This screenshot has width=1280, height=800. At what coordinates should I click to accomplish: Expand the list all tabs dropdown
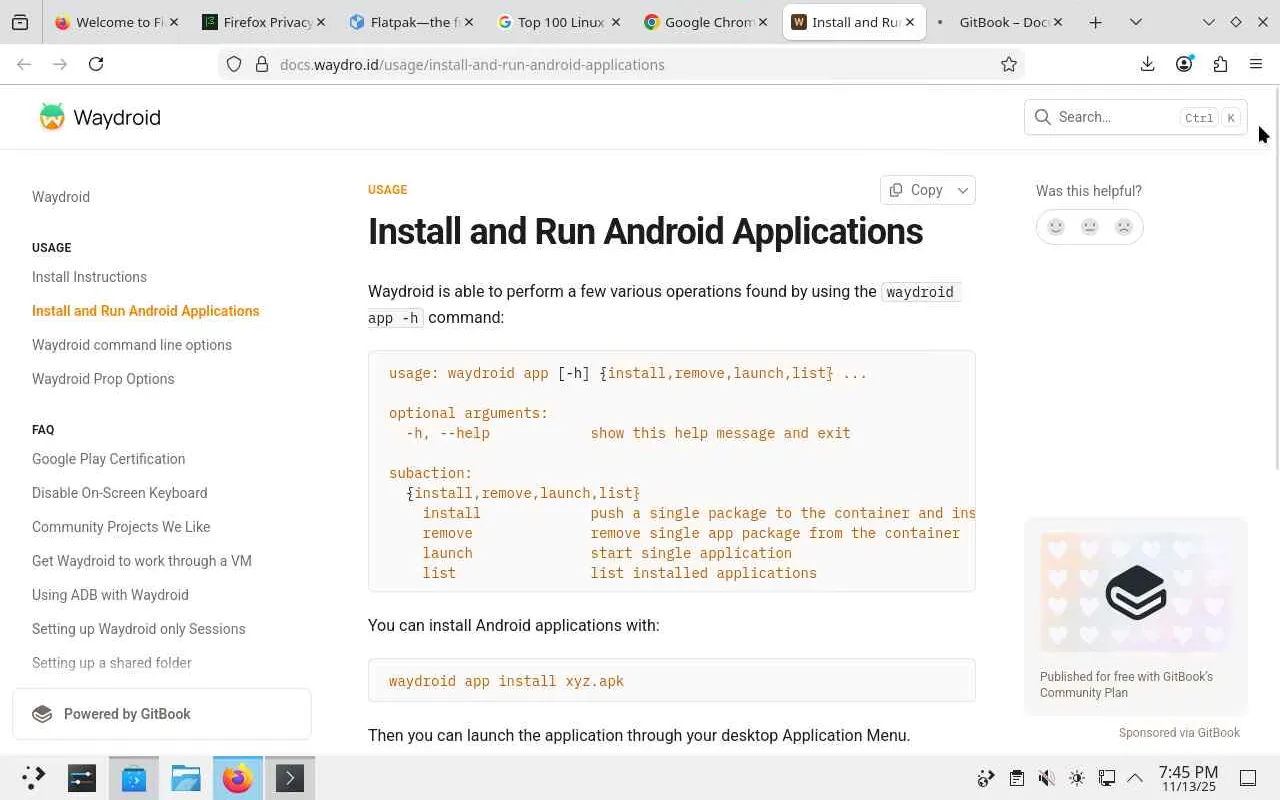pos(1135,22)
